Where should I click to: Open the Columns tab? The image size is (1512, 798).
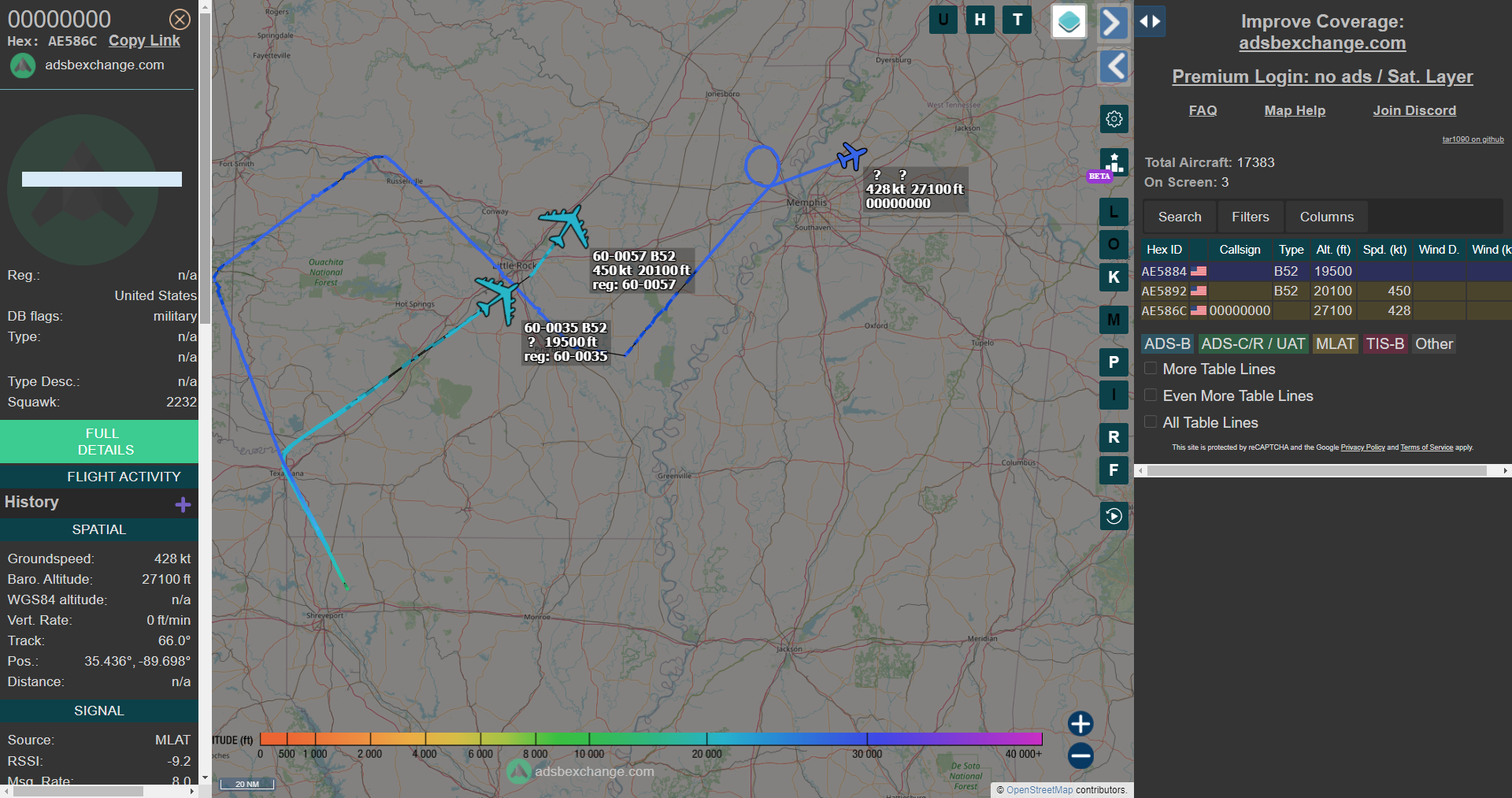click(x=1326, y=217)
